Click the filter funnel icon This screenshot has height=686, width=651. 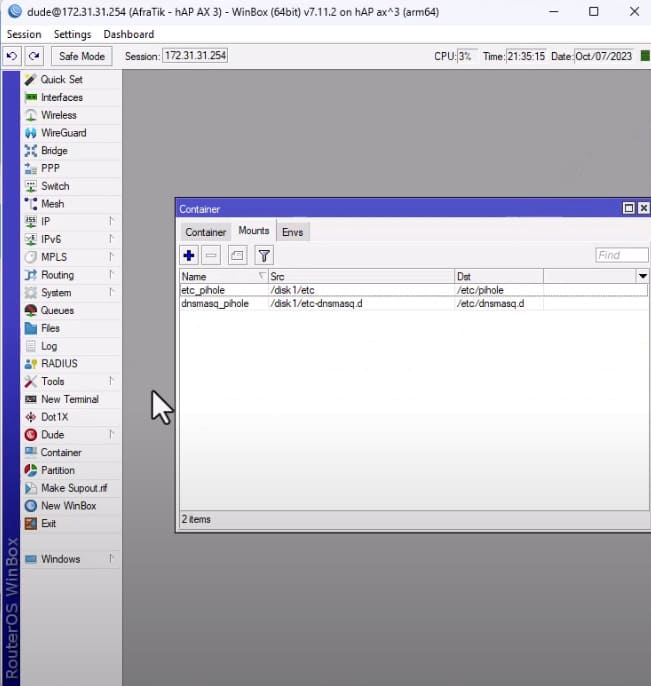click(264, 256)
